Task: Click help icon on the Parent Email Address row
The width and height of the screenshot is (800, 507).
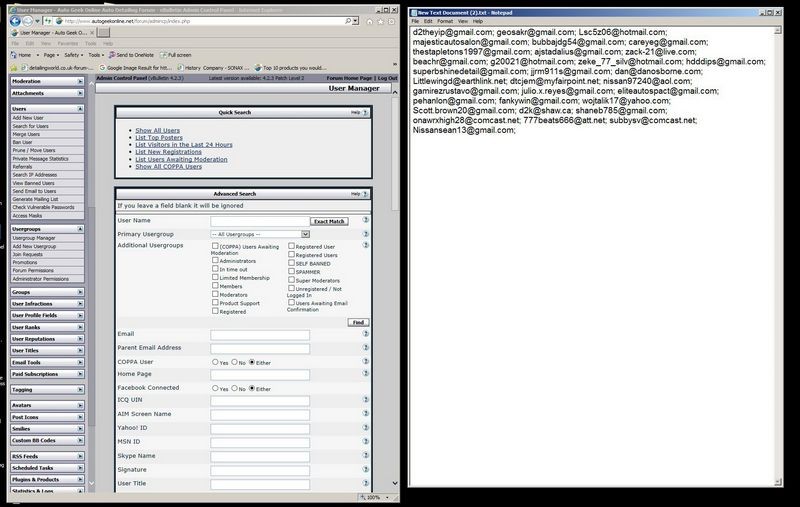Action: 365,347
